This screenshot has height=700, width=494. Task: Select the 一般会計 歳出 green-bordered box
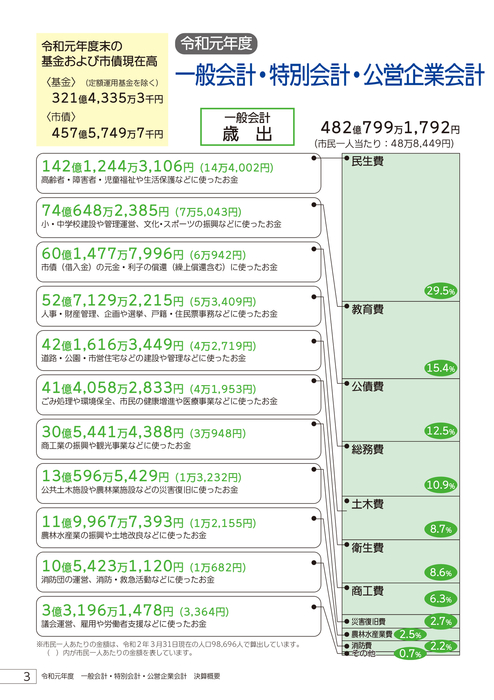pos(247,127)
